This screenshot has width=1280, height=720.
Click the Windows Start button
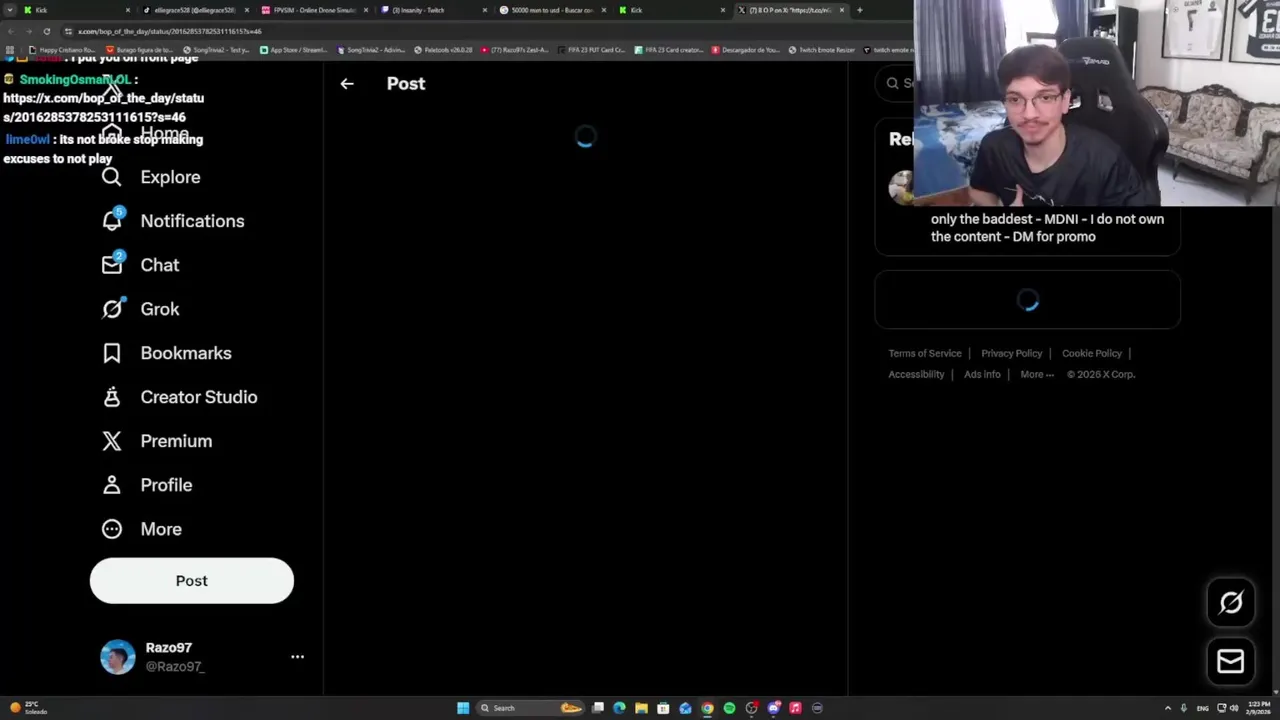463,708
